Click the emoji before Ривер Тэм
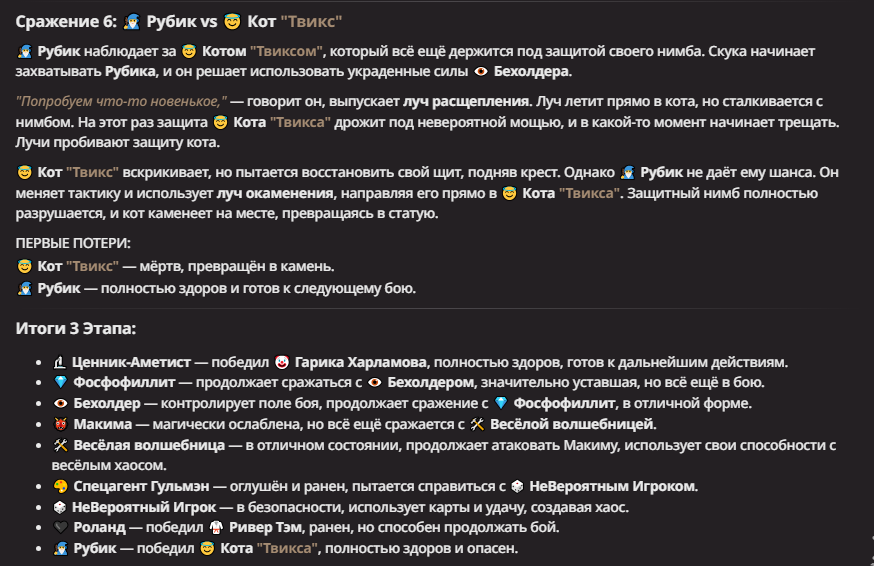 click(x=218, y=527)
